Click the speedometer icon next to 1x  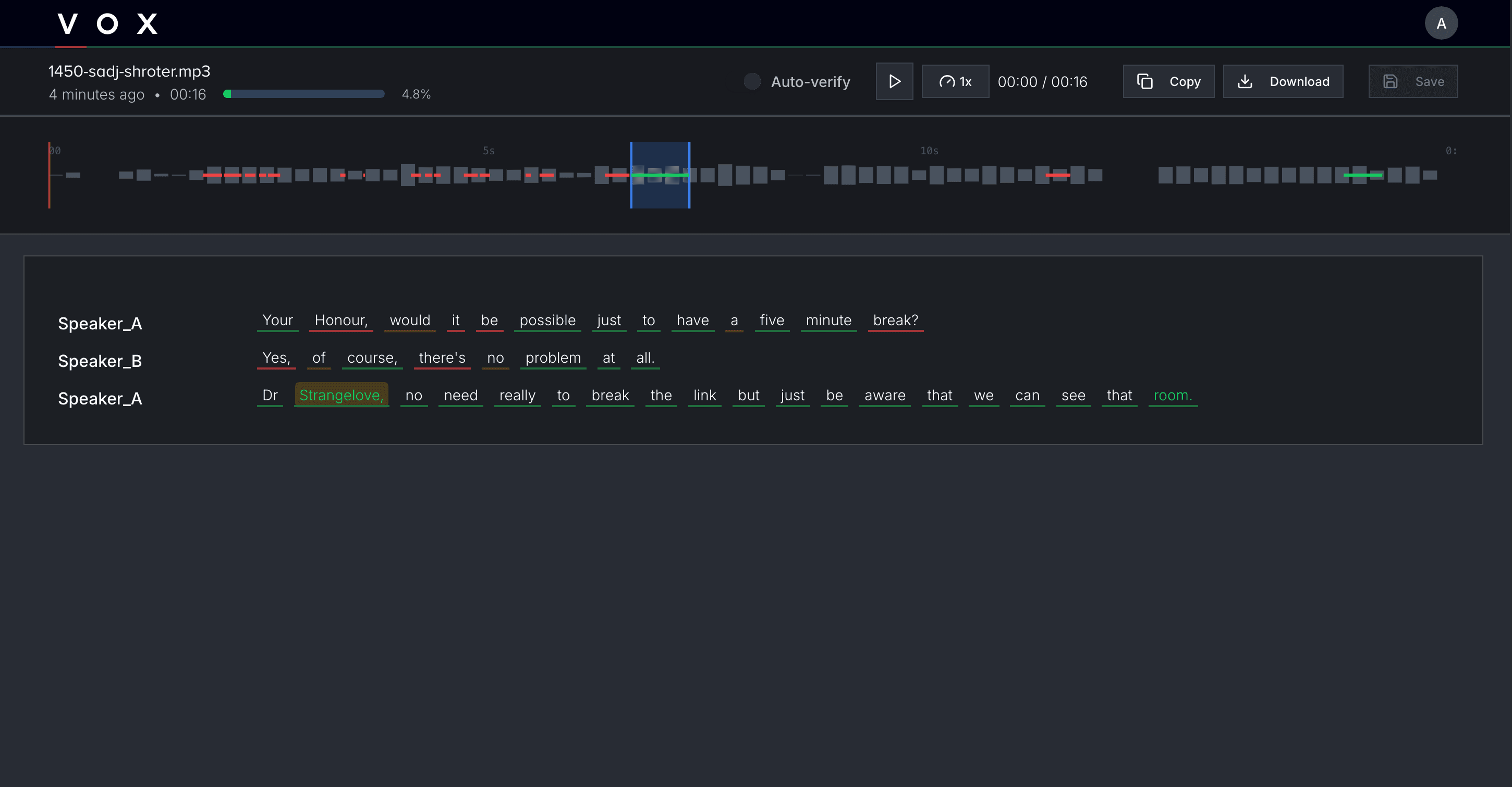946,81
